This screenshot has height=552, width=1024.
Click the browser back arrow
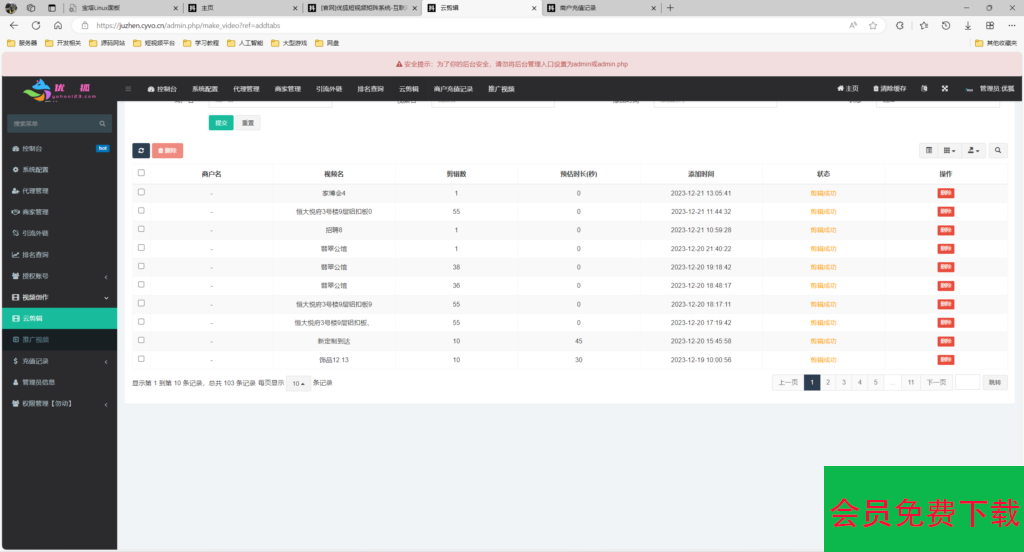pos(14,25)
